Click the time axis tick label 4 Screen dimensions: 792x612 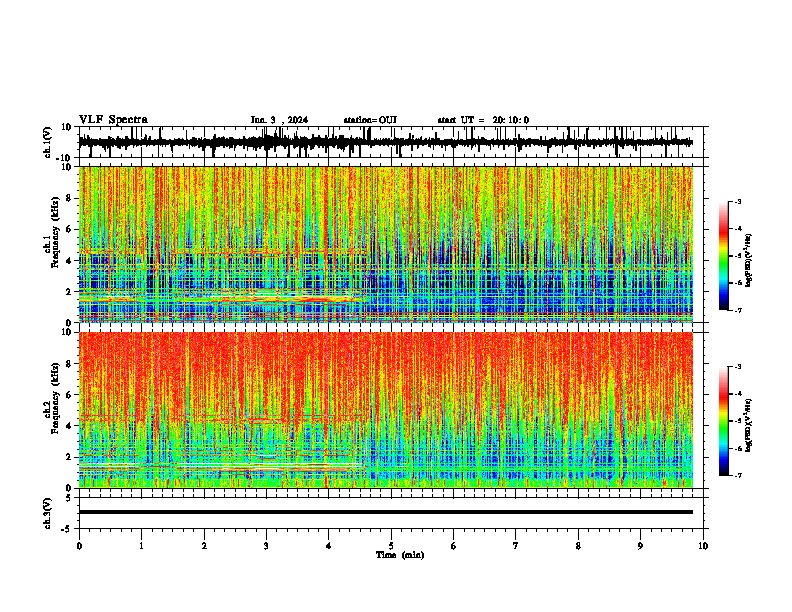pyautogui.click(x=329, y=546)
